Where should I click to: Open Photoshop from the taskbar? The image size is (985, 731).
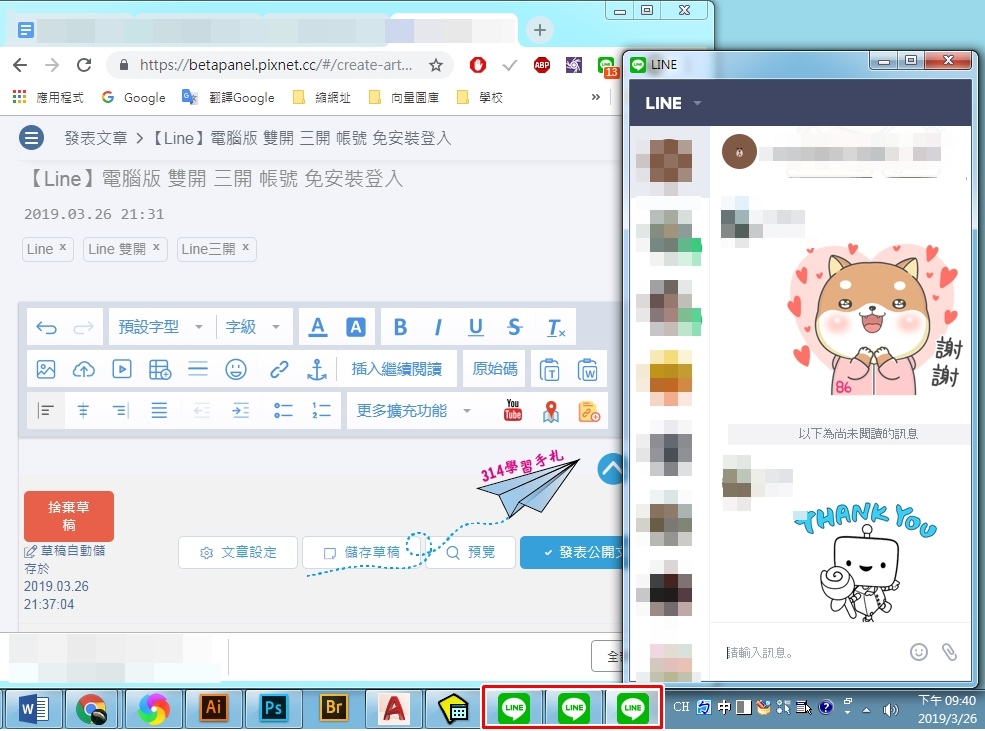(274, 708)
